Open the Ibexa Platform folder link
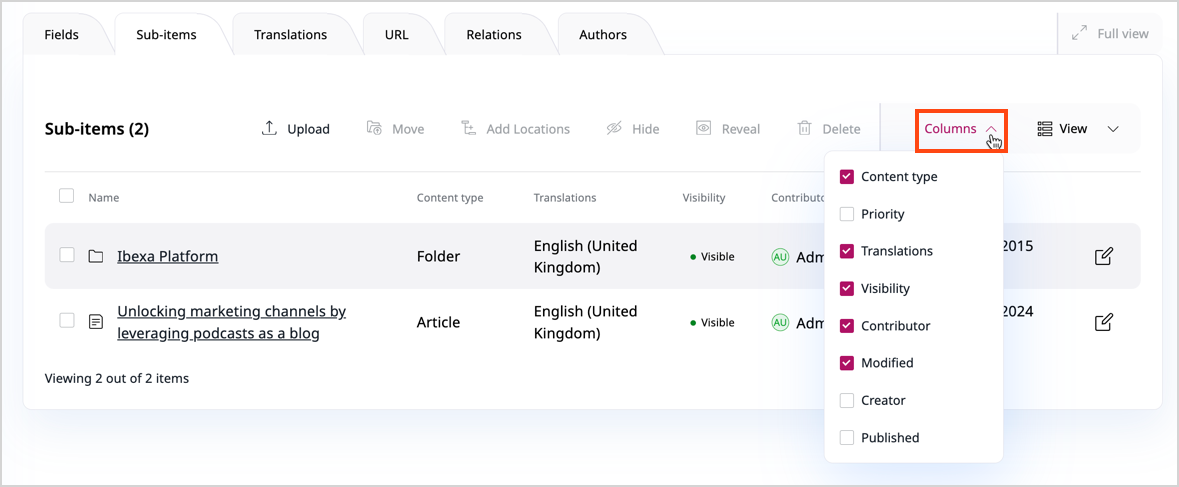 167,256
